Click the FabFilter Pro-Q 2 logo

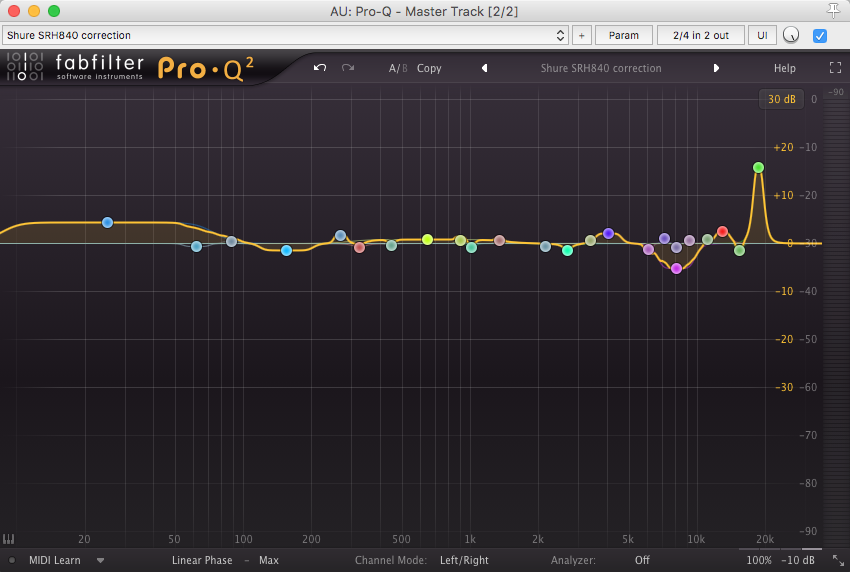click(x=130, y=68)
